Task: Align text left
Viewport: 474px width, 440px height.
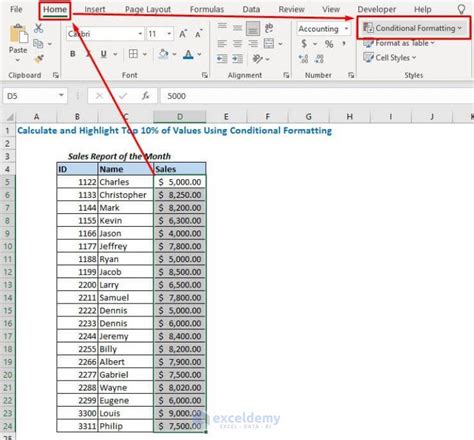Action: [222, 43]
